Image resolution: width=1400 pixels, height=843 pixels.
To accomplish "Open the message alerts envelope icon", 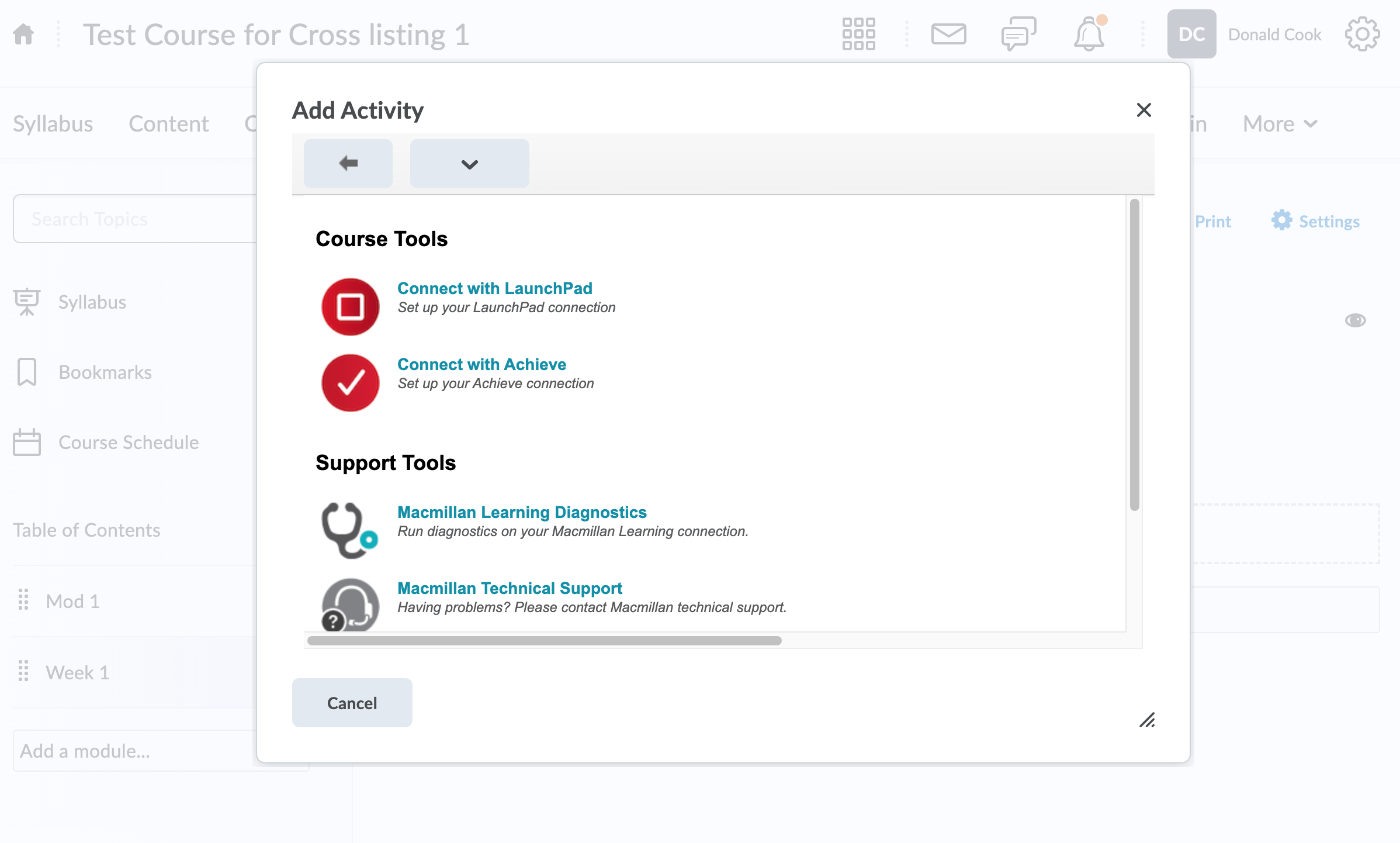I will coord(948,34).
